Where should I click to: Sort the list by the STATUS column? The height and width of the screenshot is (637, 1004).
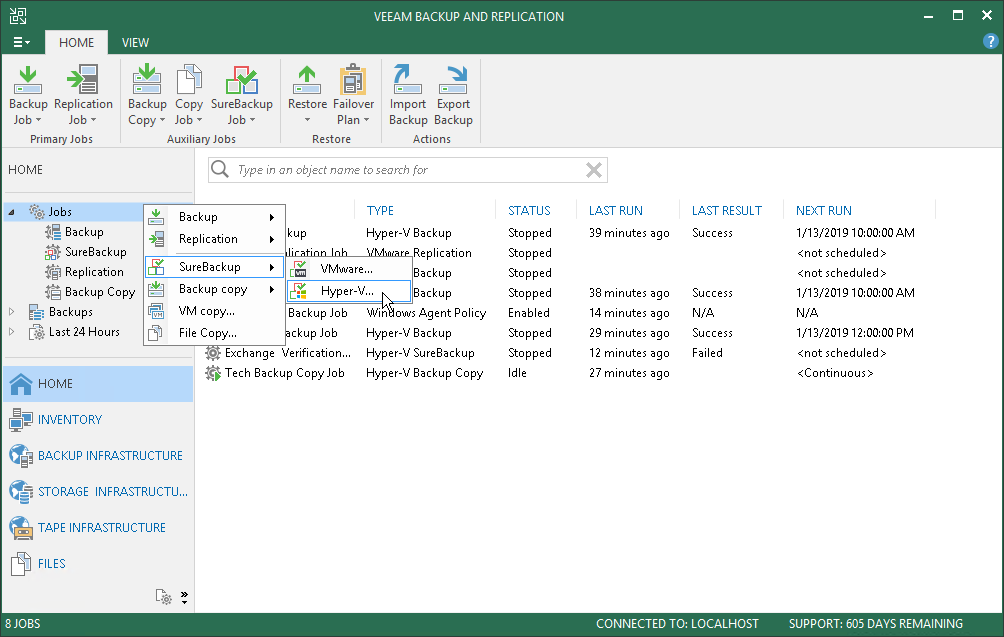pos(529,210)
